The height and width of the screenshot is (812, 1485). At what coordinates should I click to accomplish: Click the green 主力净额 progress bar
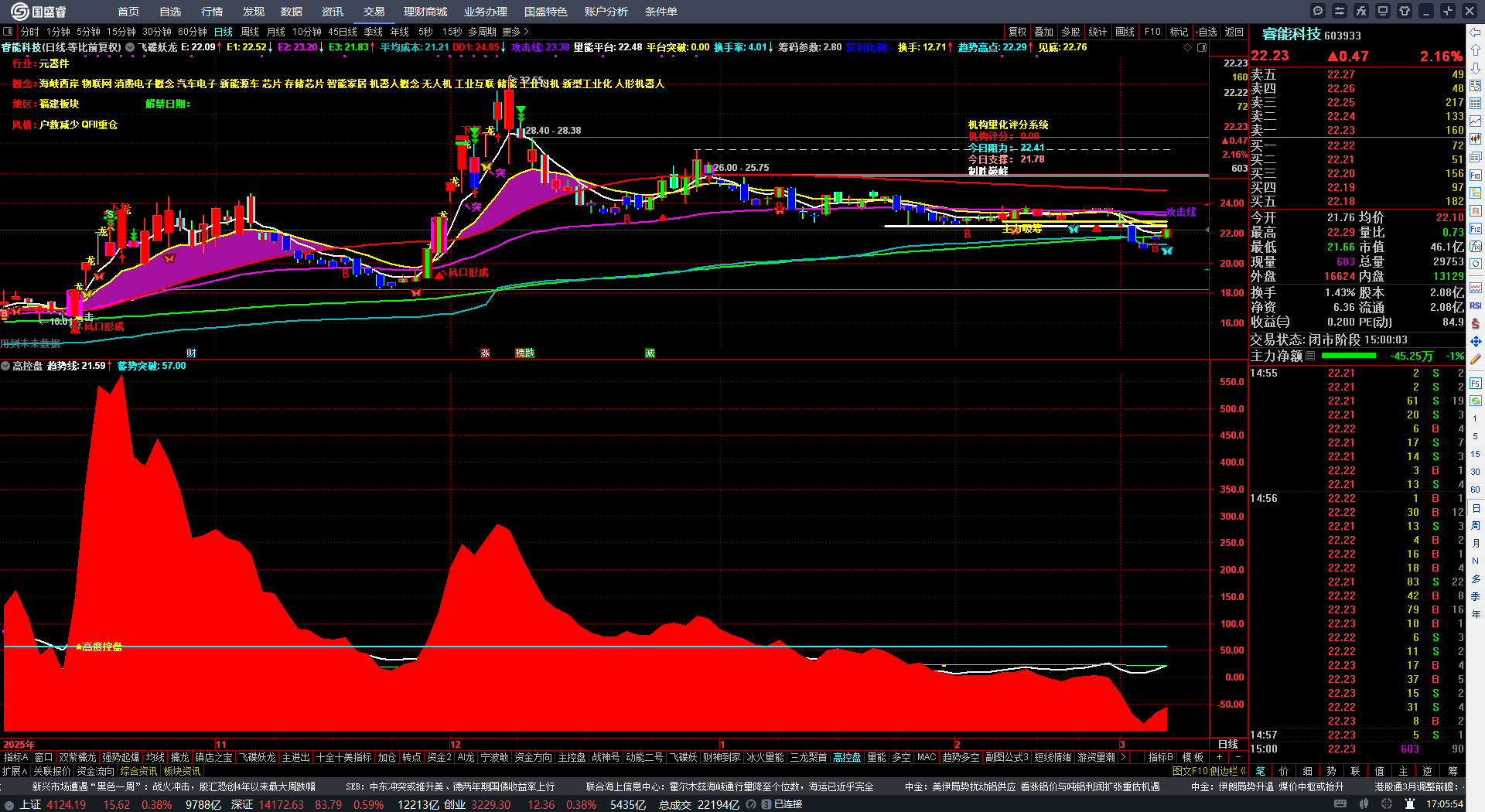[x=1349, y=356]
